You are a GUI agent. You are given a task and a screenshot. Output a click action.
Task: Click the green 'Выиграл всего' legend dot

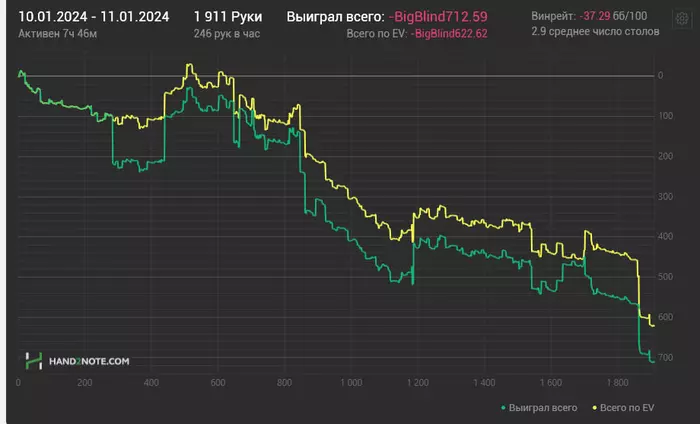coord(504,408)
